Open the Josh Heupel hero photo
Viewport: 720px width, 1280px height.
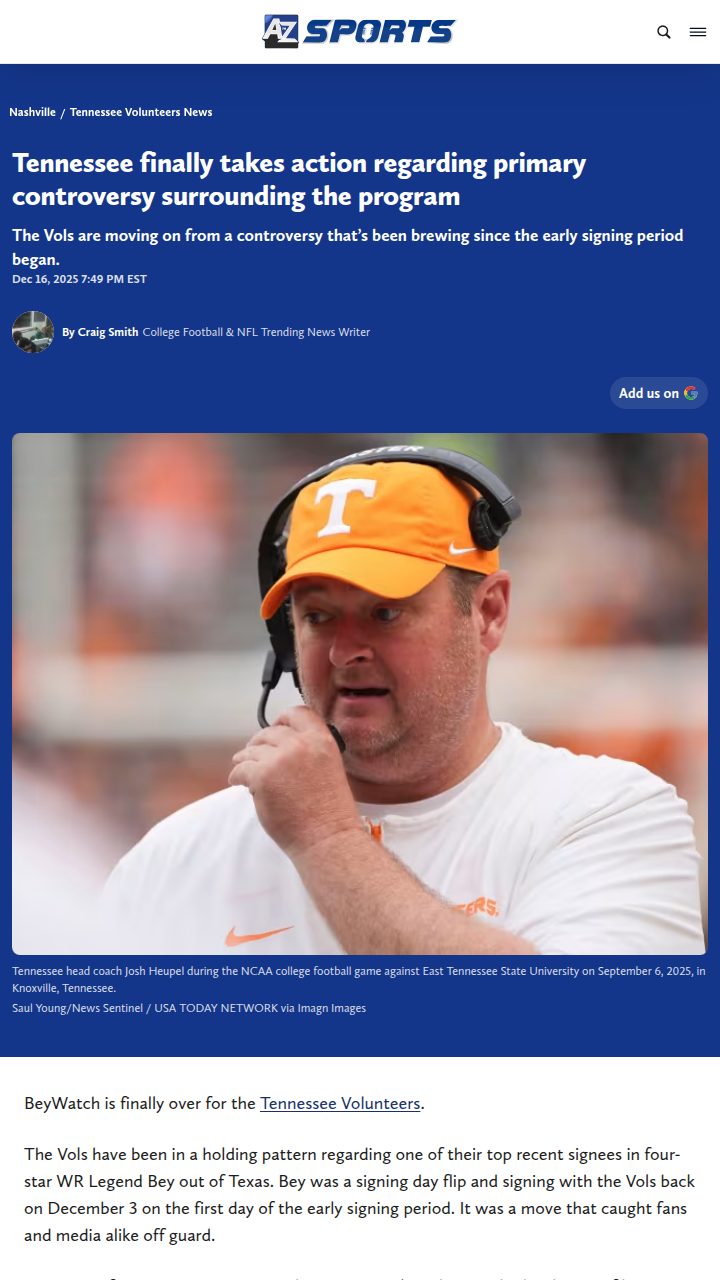pyautogui.click(x=360, y=694)
